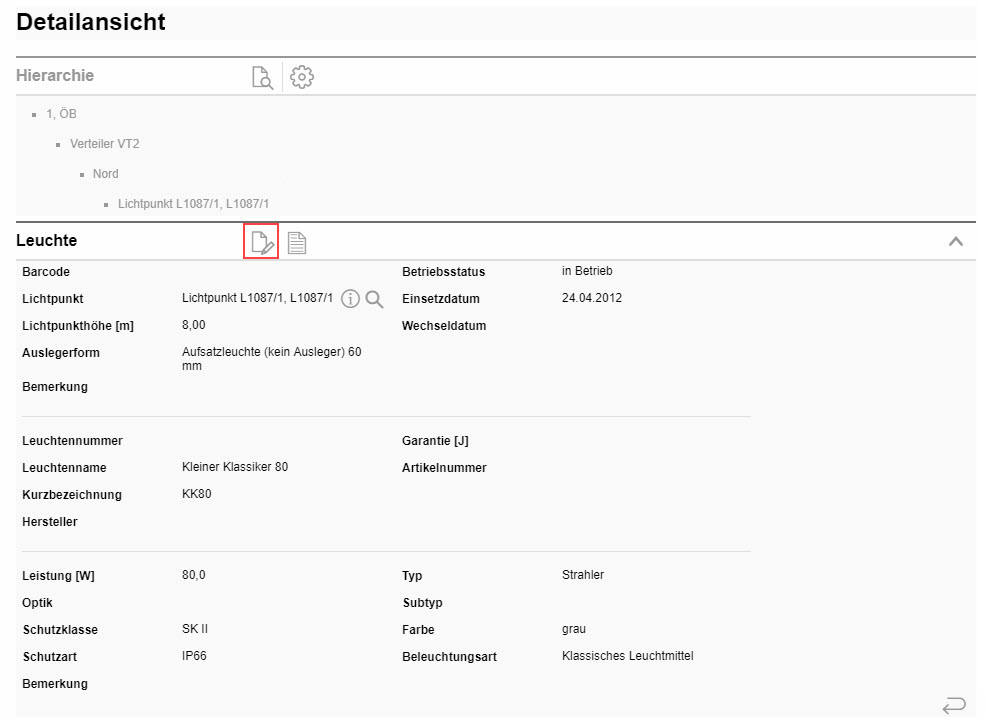Select hierarchy node "Nord"
The width and height of the screenshot is (1000, 717).
click(105, 174)
